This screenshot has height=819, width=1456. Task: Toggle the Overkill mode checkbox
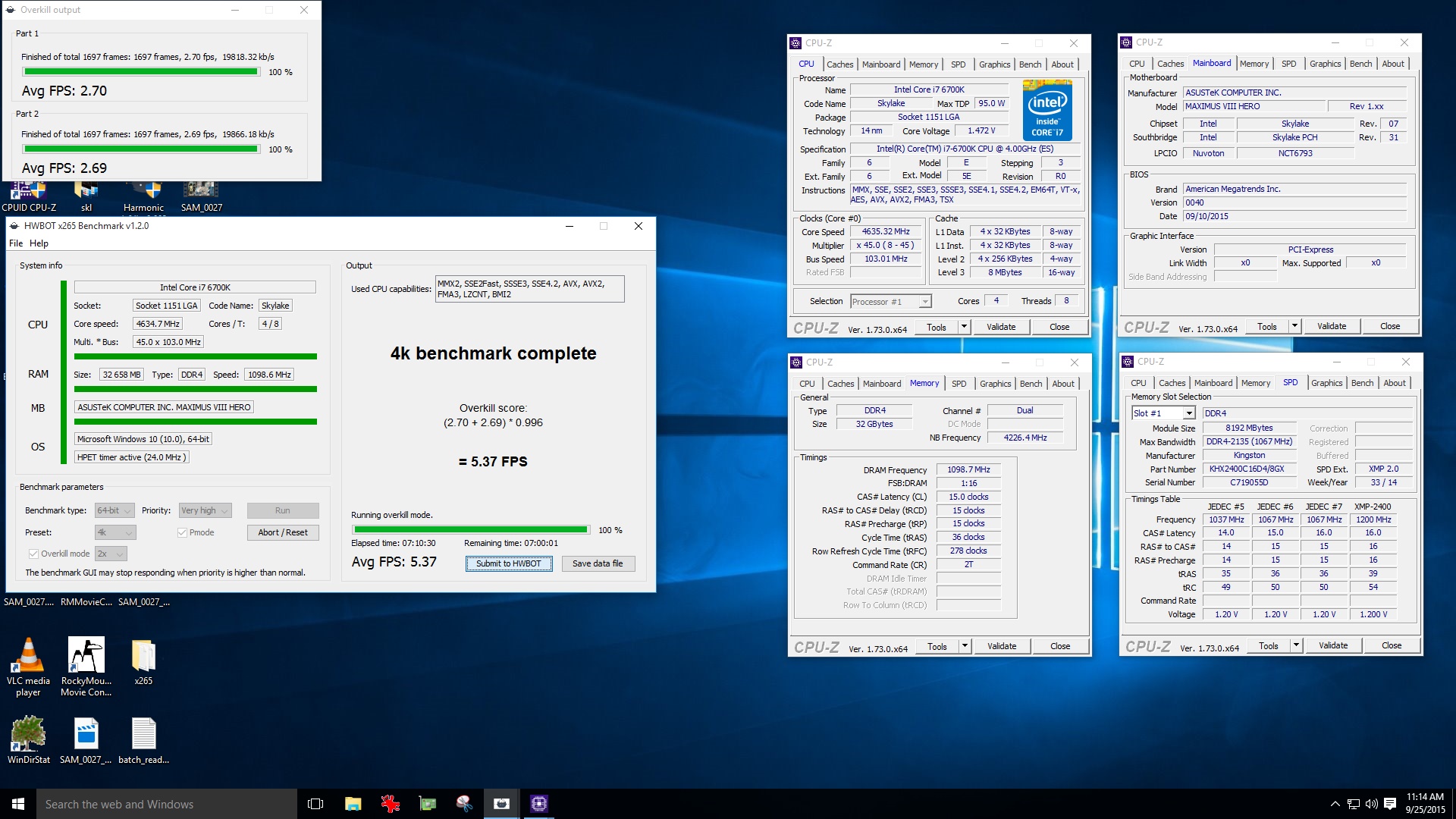[x=33, y=554]
